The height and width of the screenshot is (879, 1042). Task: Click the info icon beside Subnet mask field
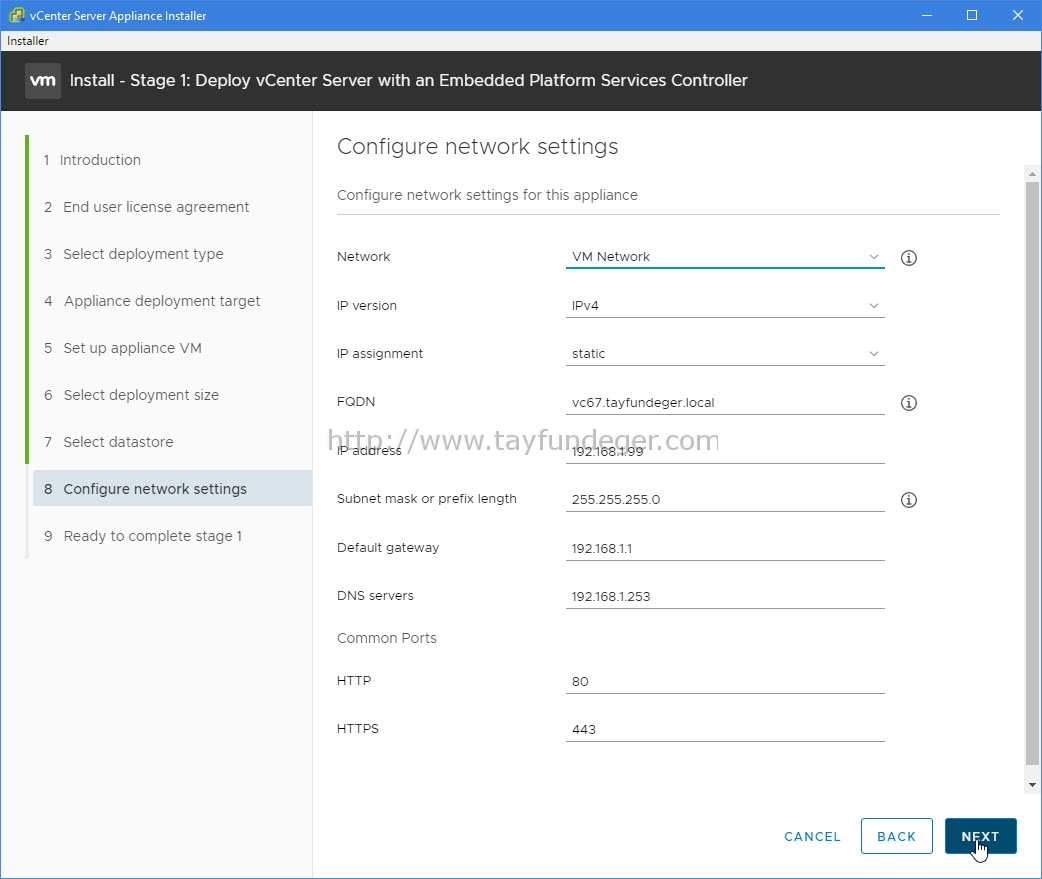[x=908, y=500]
